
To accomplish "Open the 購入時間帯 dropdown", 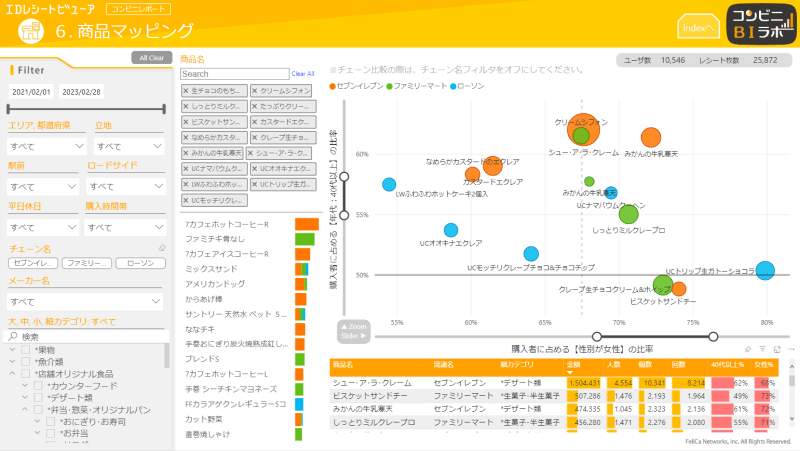I will (125, 227).
